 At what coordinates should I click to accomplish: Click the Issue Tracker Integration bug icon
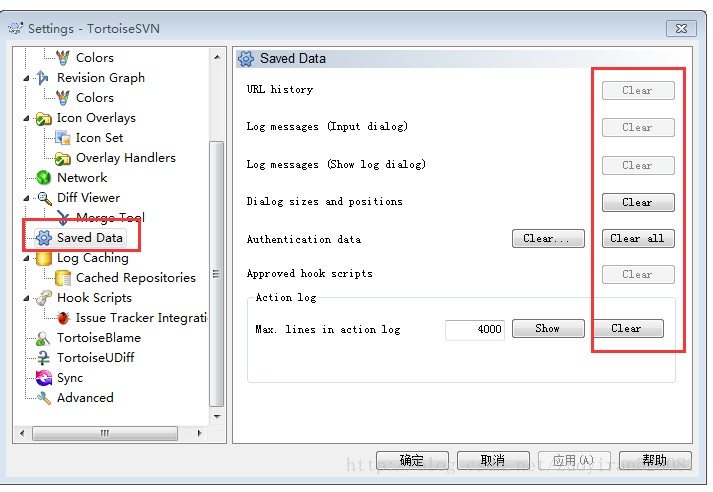[x=63, y=317]
